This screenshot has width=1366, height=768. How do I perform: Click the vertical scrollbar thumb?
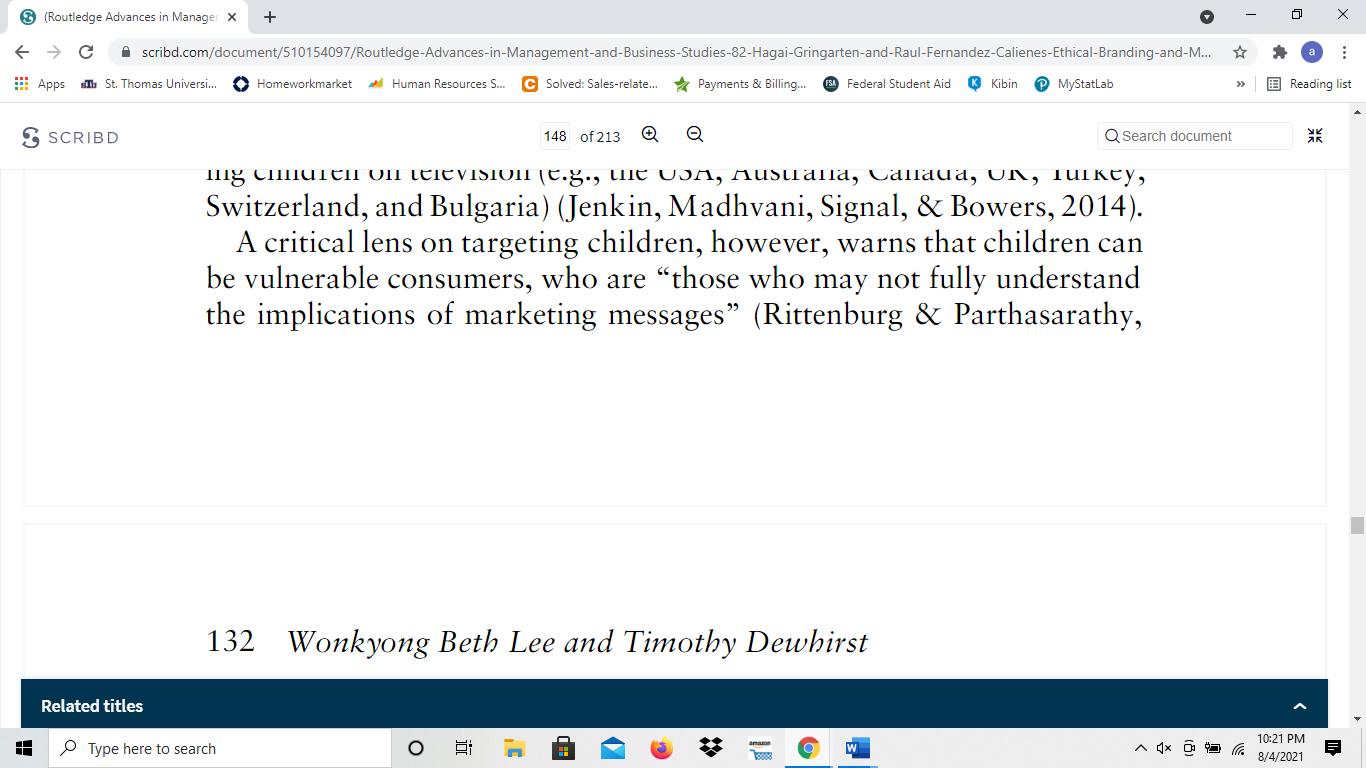1357,525
